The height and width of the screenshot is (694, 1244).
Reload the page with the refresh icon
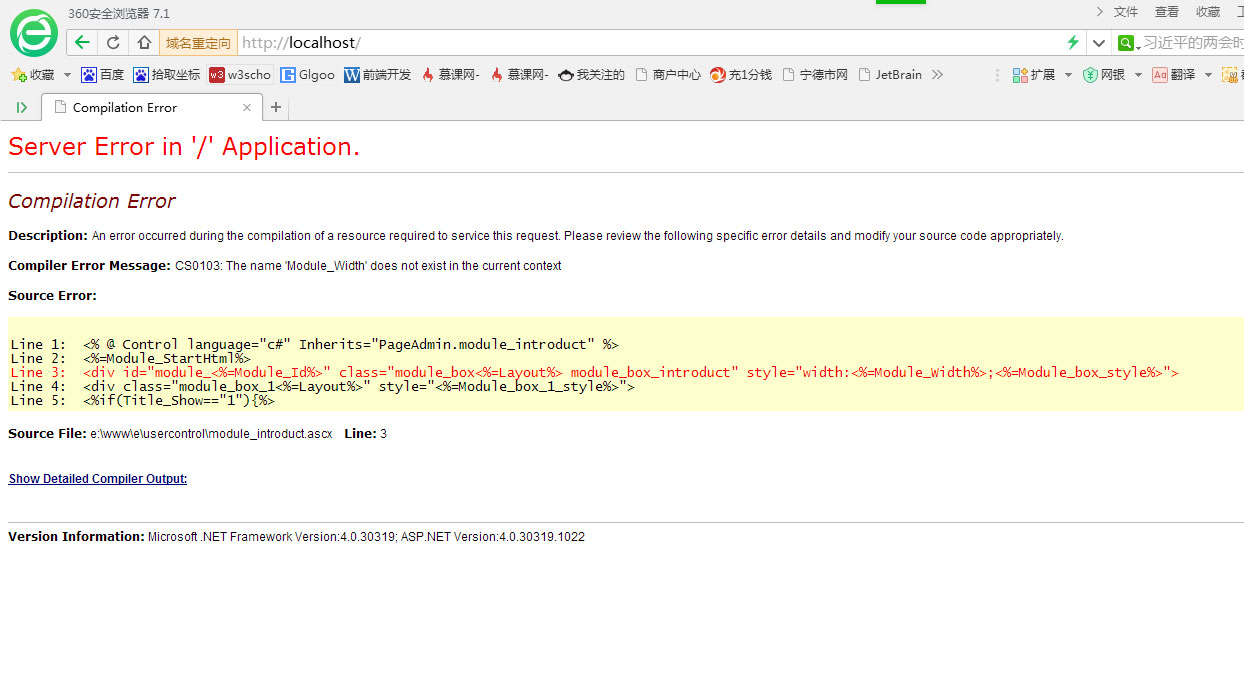(x=113, y=42)
